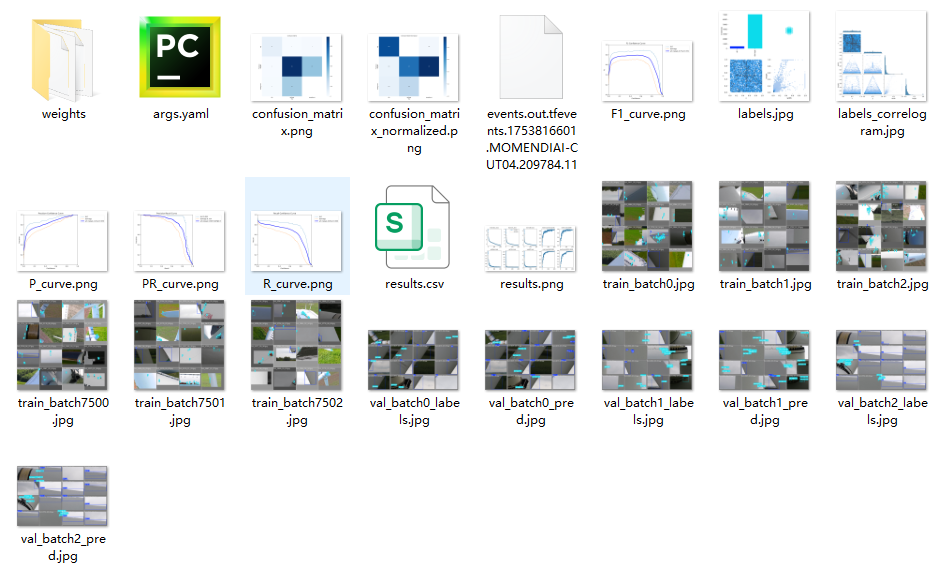Click the 'val_batch0_pred.jpg' file name label
Viewport: 951px width, 583px height.
(x=531, y=411)
